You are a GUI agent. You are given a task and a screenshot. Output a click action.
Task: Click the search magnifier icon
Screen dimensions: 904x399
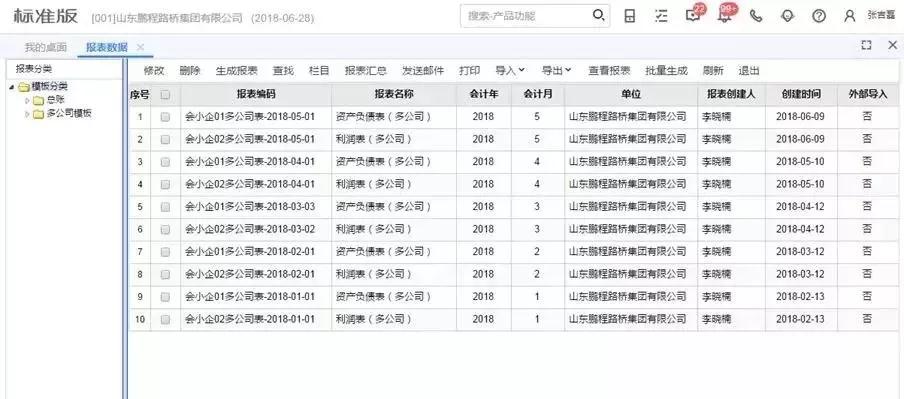(598, 16)
